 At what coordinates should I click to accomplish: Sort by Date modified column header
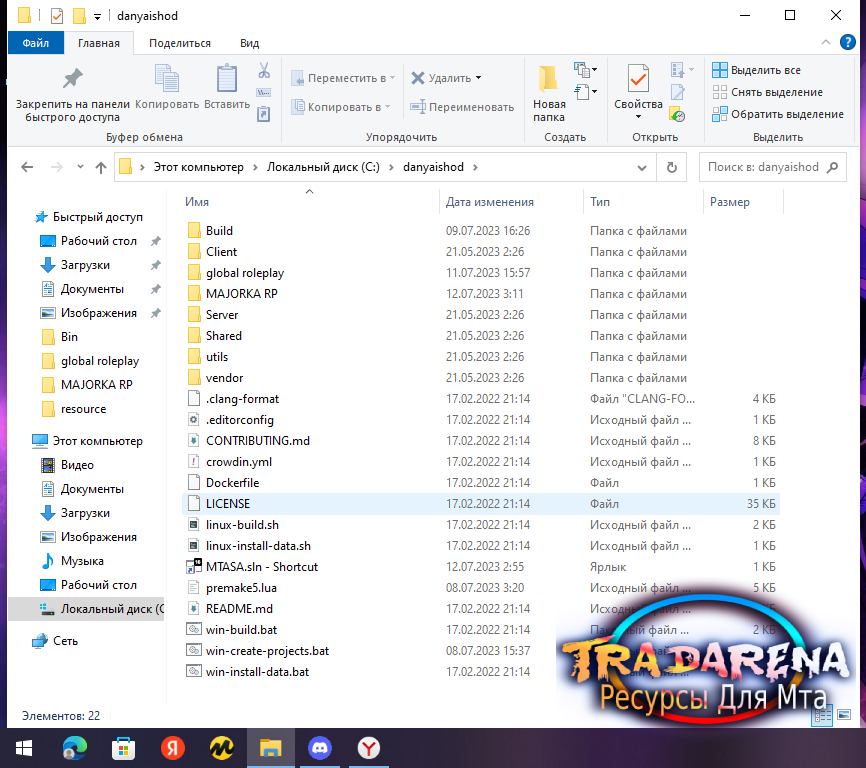pos(490,202)
